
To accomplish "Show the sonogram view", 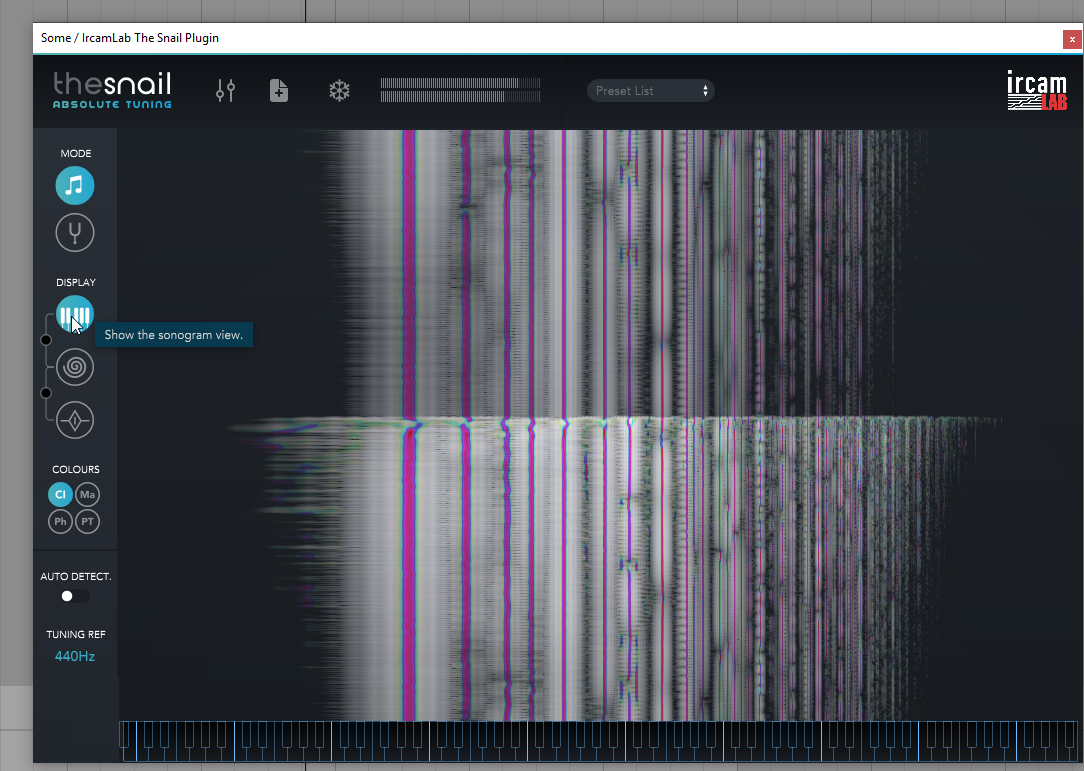I will tap(75, 316).
